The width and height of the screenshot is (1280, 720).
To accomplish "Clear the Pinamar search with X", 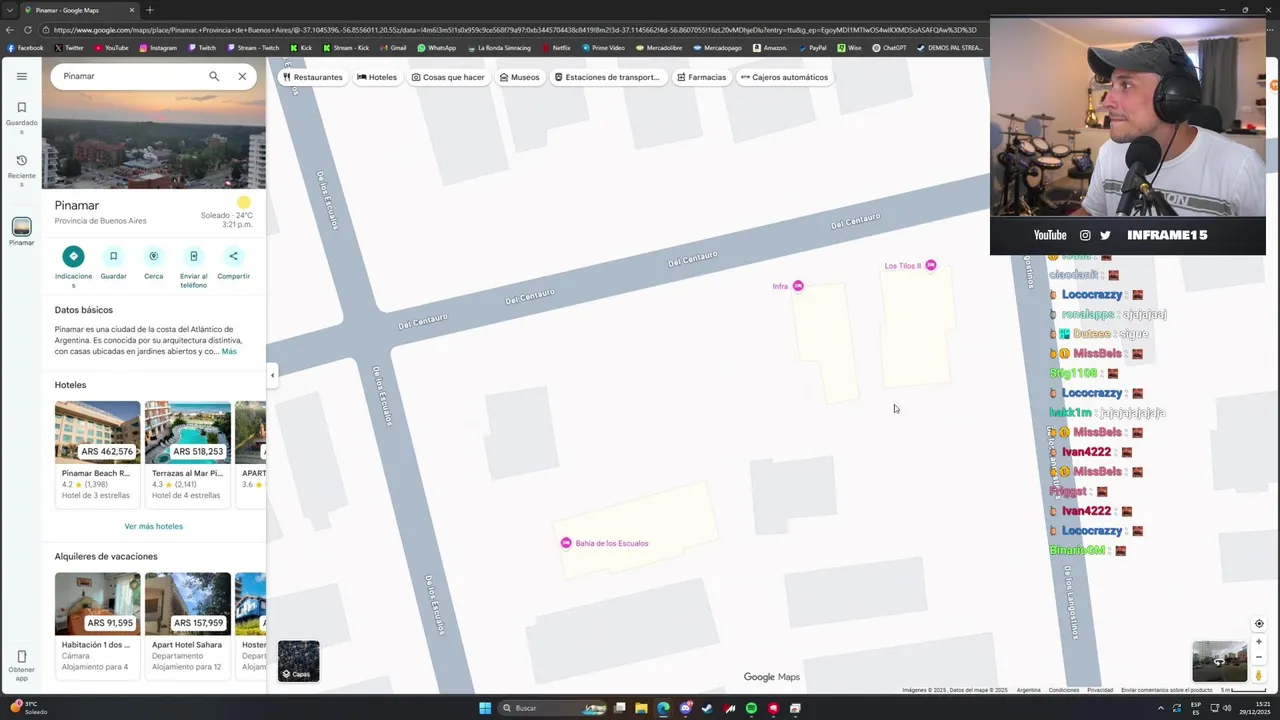I will click(x=242, y=76).
